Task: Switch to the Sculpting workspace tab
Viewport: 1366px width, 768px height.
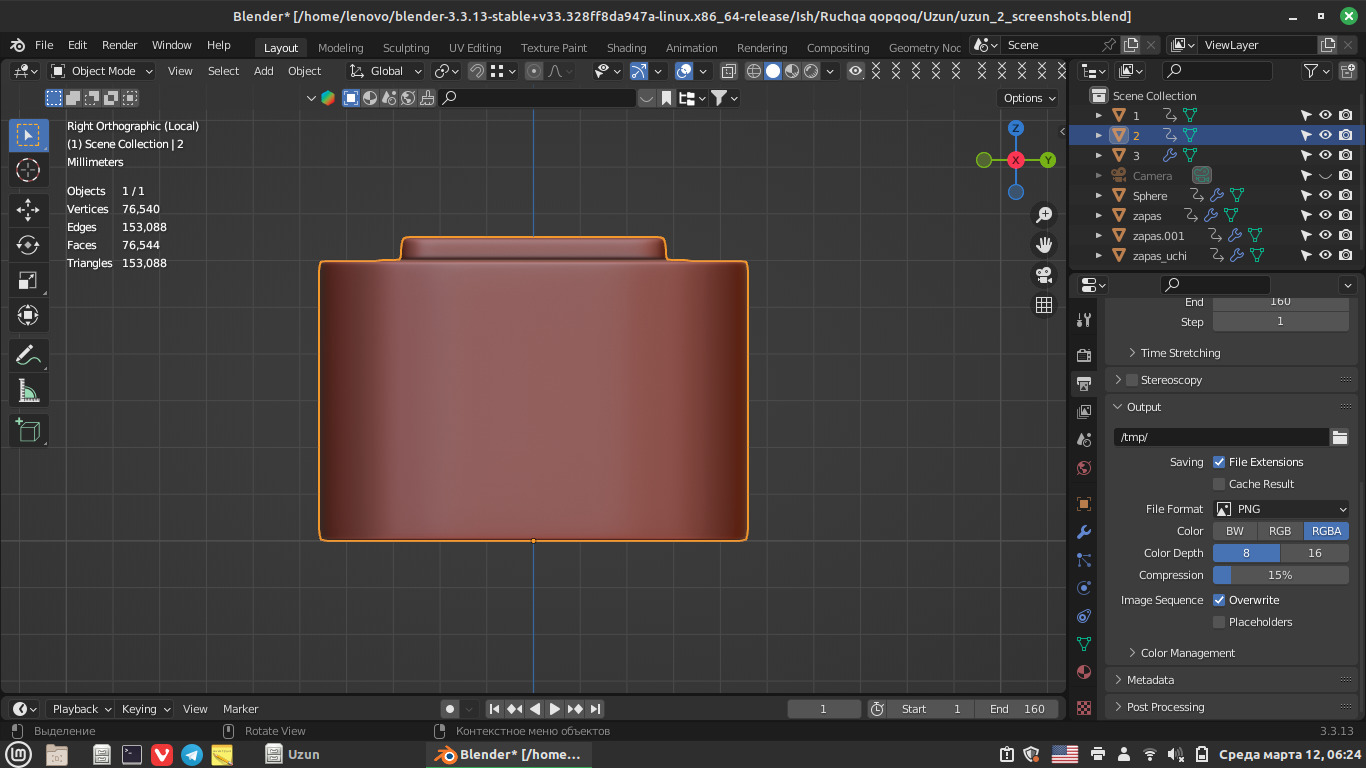Action: [x=406, y=47]
